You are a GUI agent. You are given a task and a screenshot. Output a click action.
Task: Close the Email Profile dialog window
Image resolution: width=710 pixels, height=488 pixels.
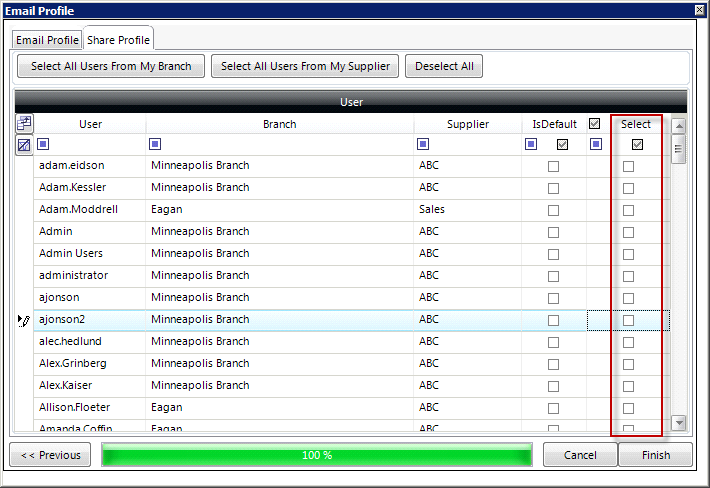coord(700,10)
